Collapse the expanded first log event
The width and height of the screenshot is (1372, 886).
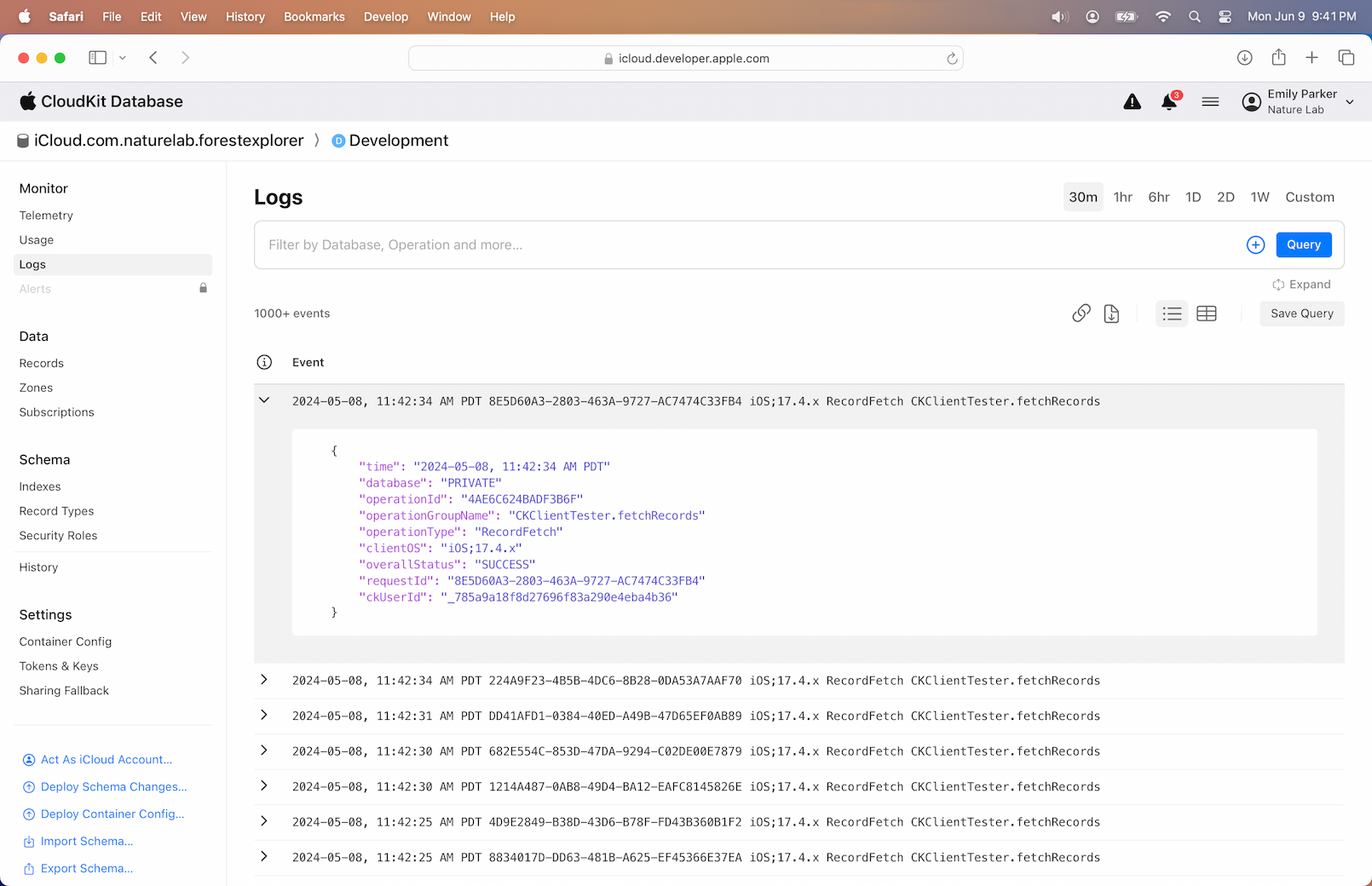264,400
